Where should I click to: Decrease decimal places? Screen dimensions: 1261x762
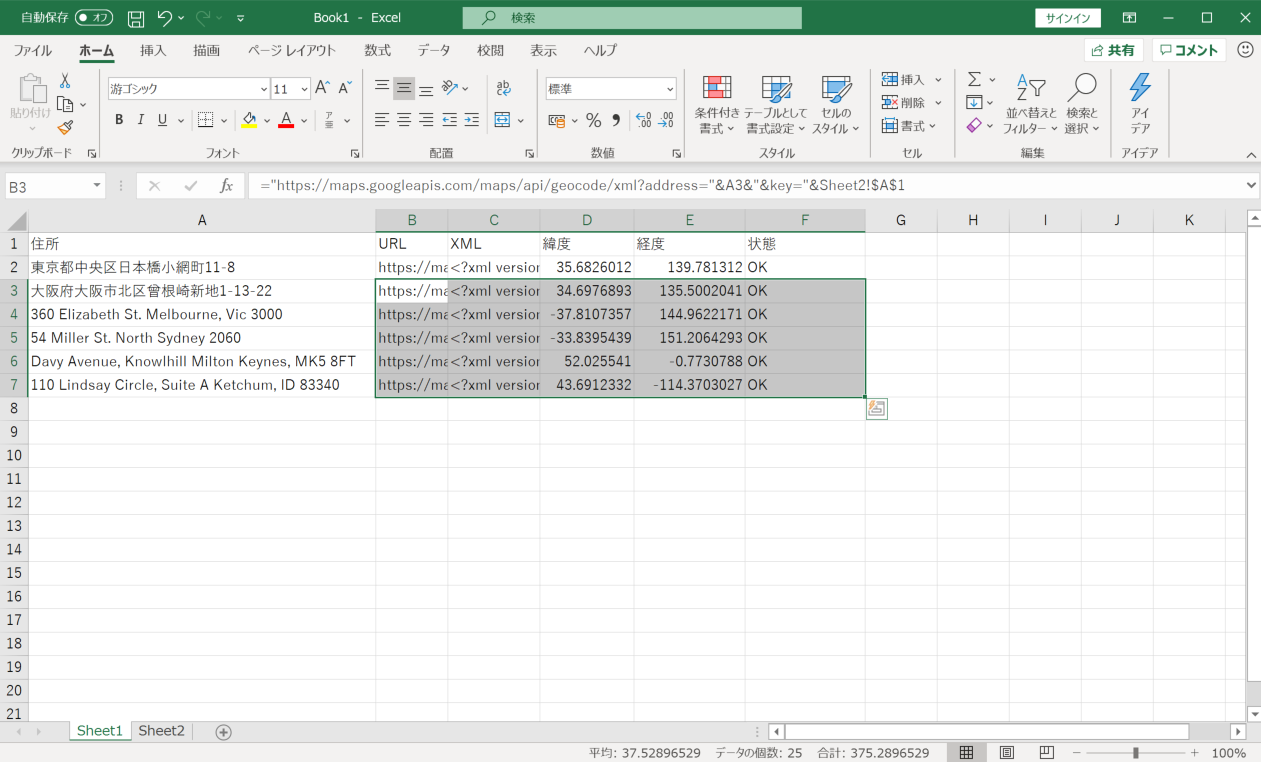(x=667, y=120)
